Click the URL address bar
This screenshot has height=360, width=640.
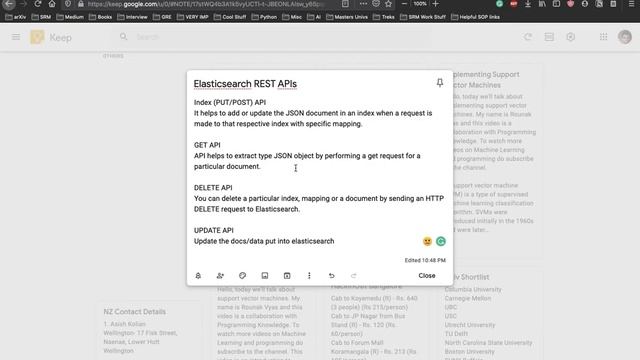206,4
